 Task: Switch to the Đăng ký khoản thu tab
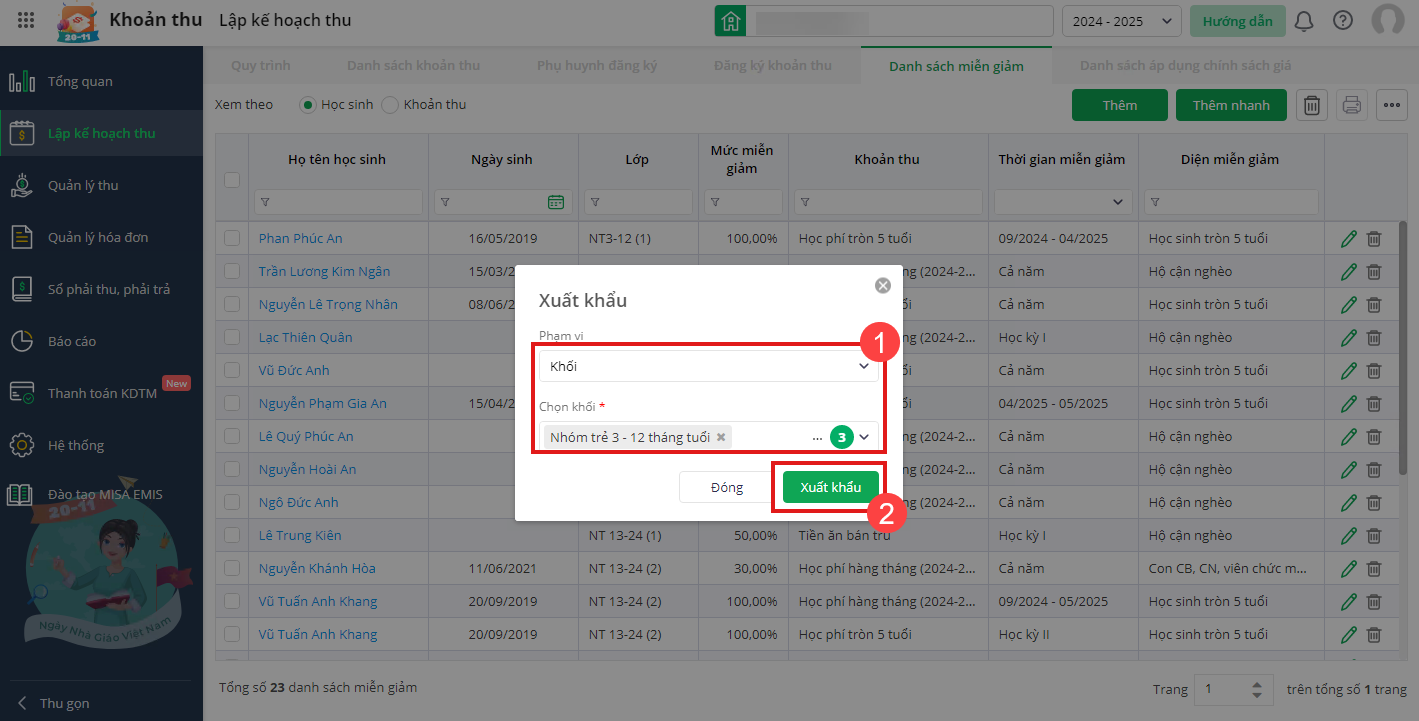(x=773, y=66)
